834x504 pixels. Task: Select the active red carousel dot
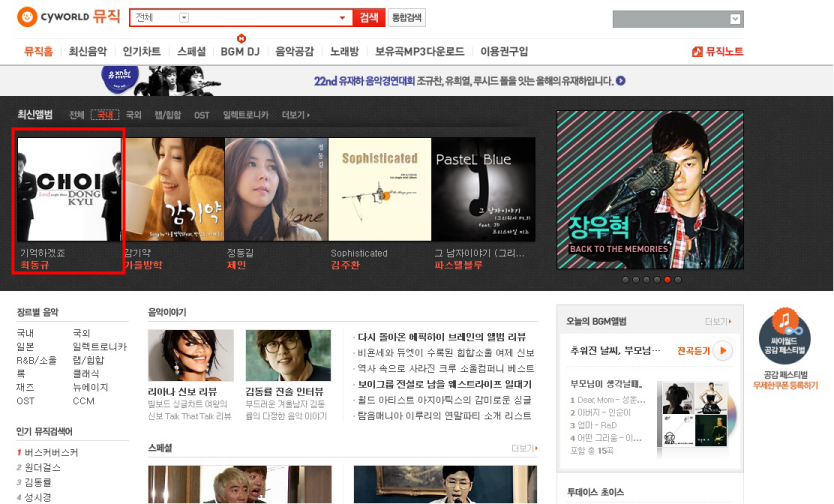pyautogui.click(x=667, y=280)
